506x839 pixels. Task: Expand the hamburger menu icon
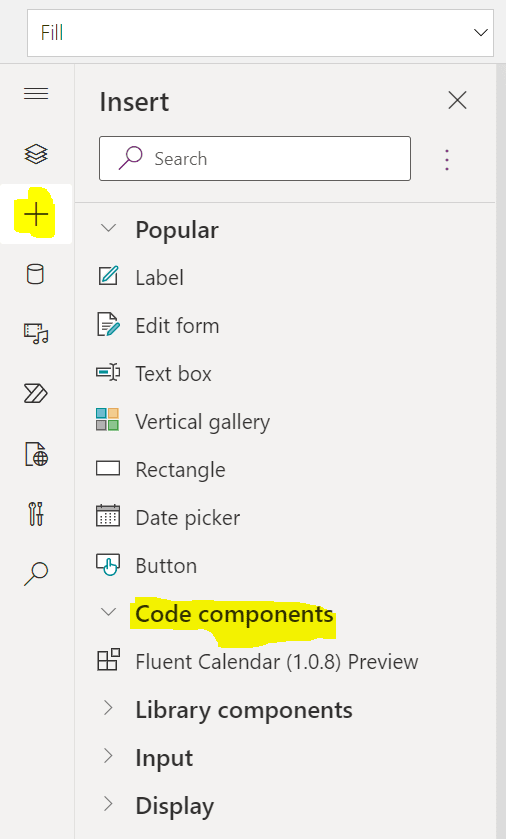click(x=36, y=94)
